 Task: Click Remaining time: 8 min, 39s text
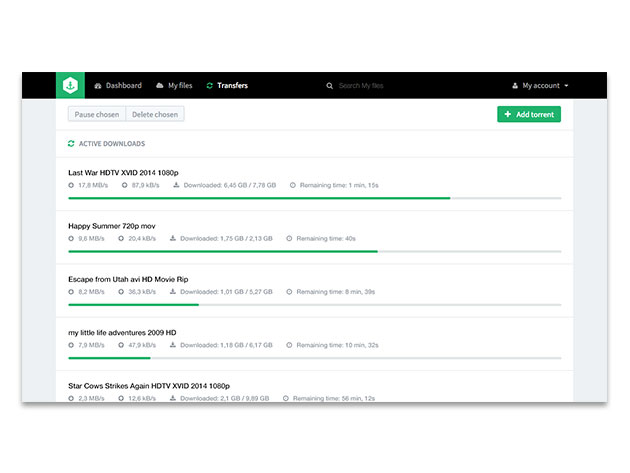[x=335, y=292]
